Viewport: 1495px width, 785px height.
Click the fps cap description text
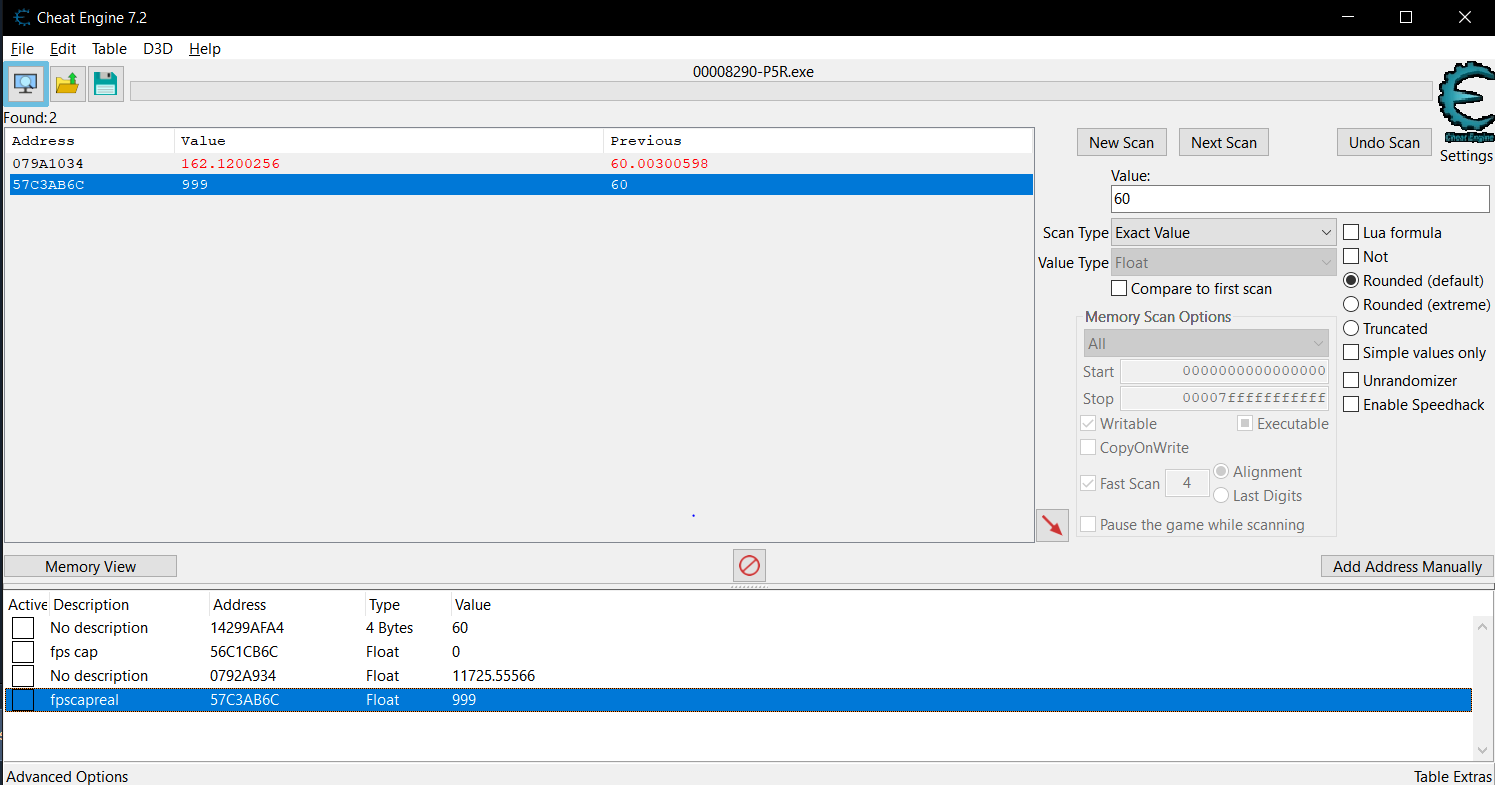coord(74,652)
